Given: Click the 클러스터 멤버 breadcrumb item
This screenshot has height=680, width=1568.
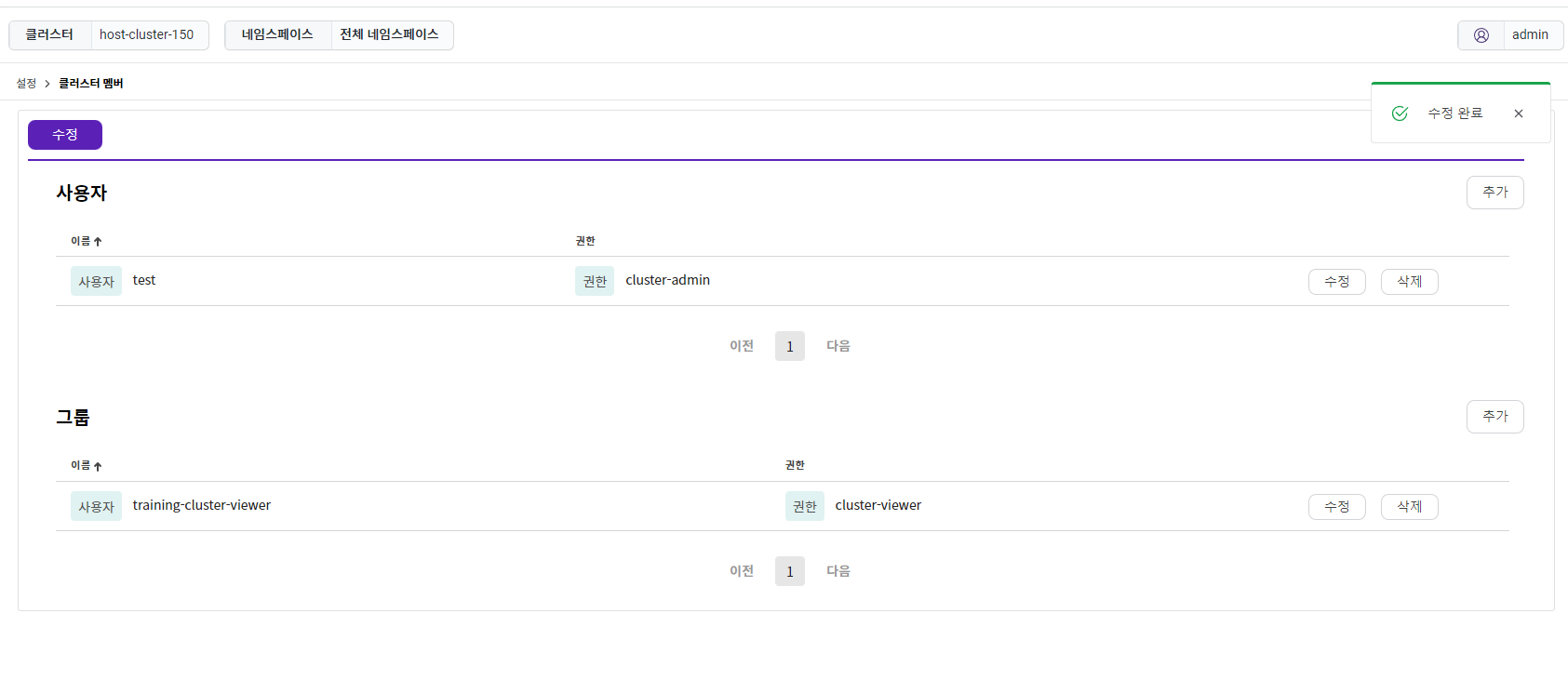Looking at the screenshot, I should 91,84.
